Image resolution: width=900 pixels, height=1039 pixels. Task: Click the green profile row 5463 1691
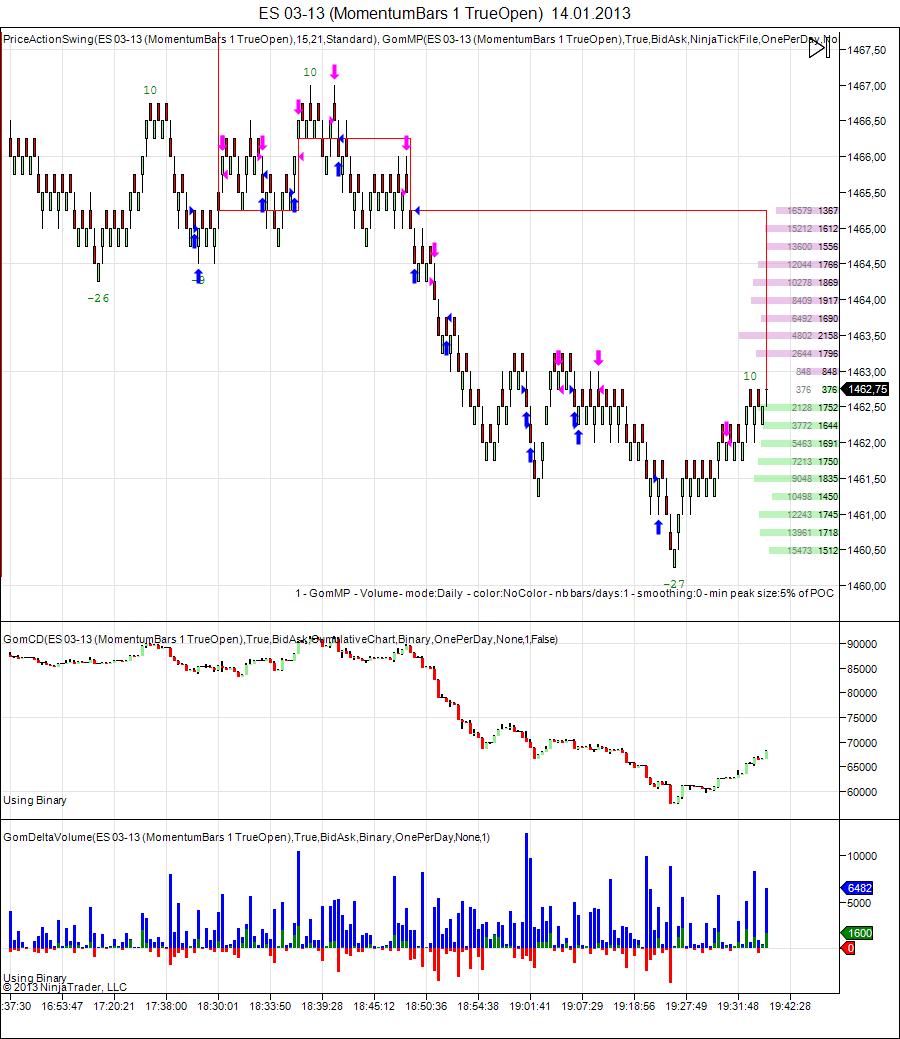[799, 443]
